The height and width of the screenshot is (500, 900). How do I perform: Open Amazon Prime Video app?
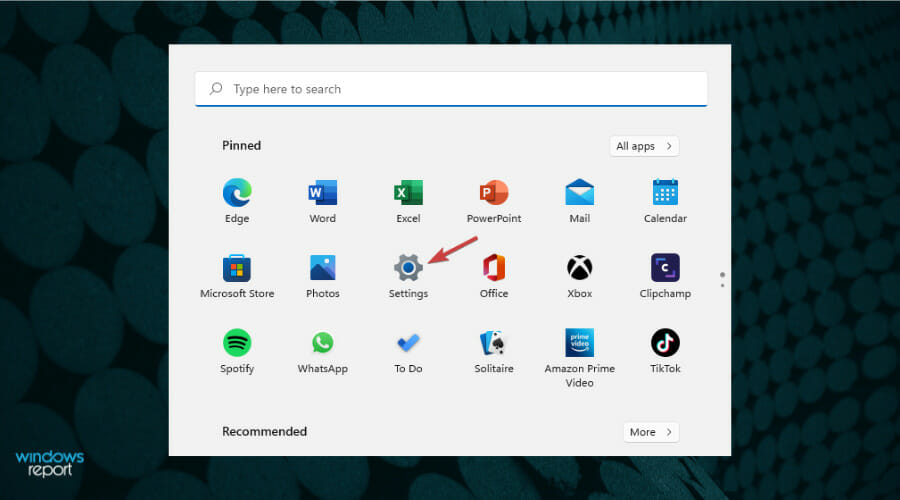tap(580, 343)
